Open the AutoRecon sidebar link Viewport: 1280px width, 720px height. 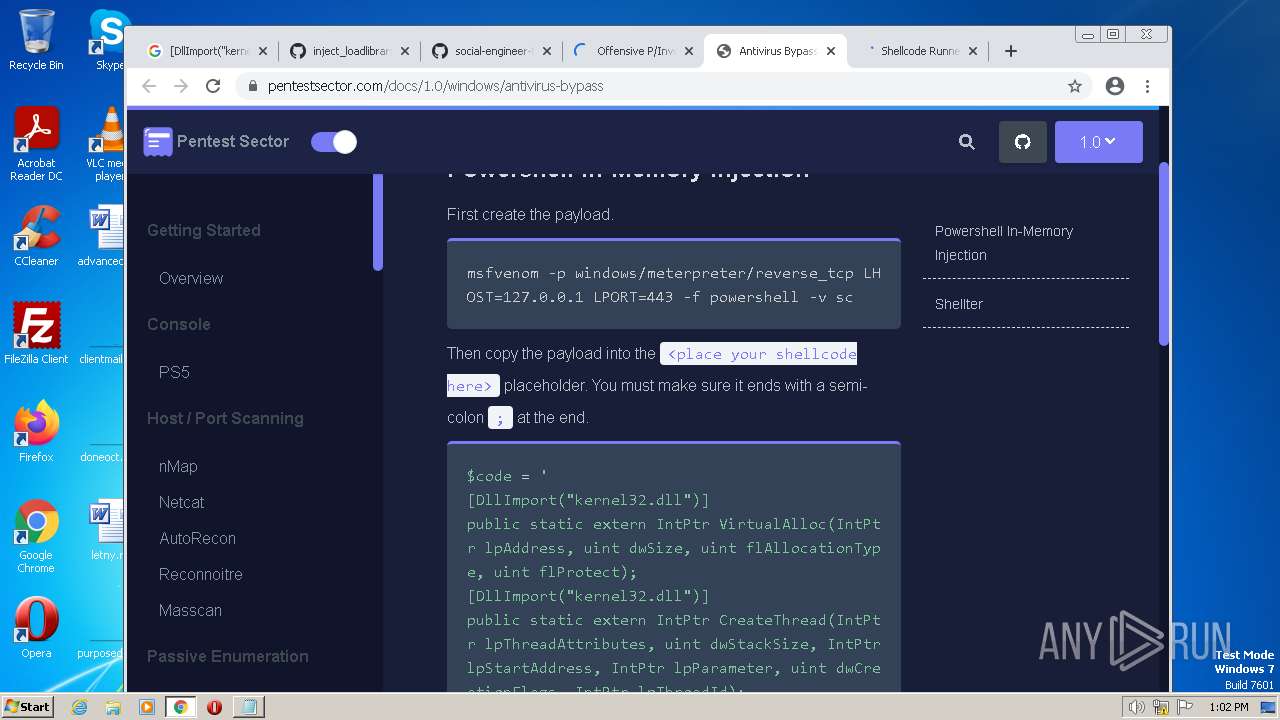[197, 538]
